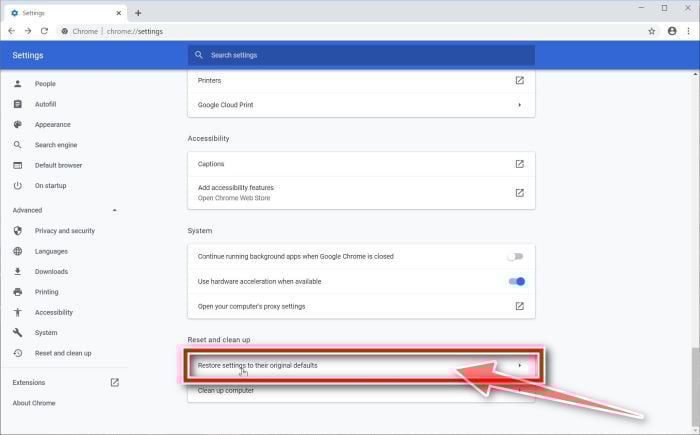Maximize the Chrome window

pos(664,8)
